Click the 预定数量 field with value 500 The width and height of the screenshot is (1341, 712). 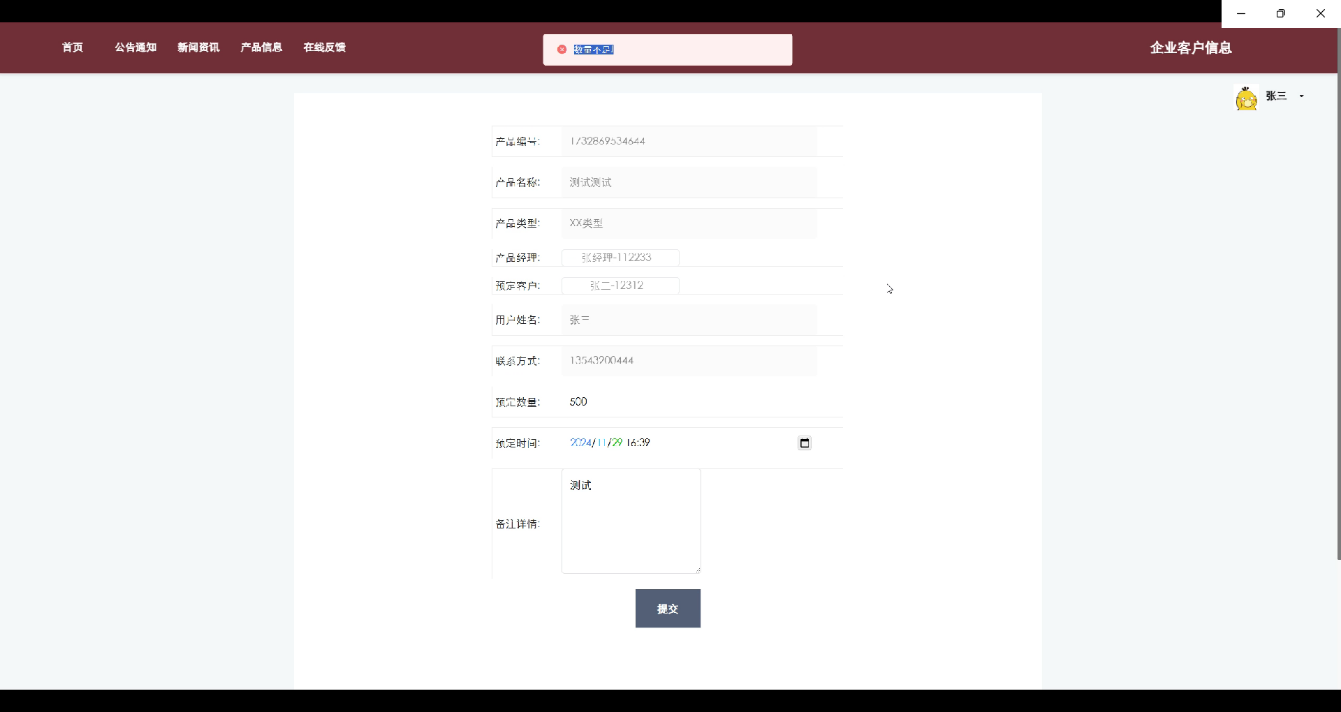tap(689, 402)
